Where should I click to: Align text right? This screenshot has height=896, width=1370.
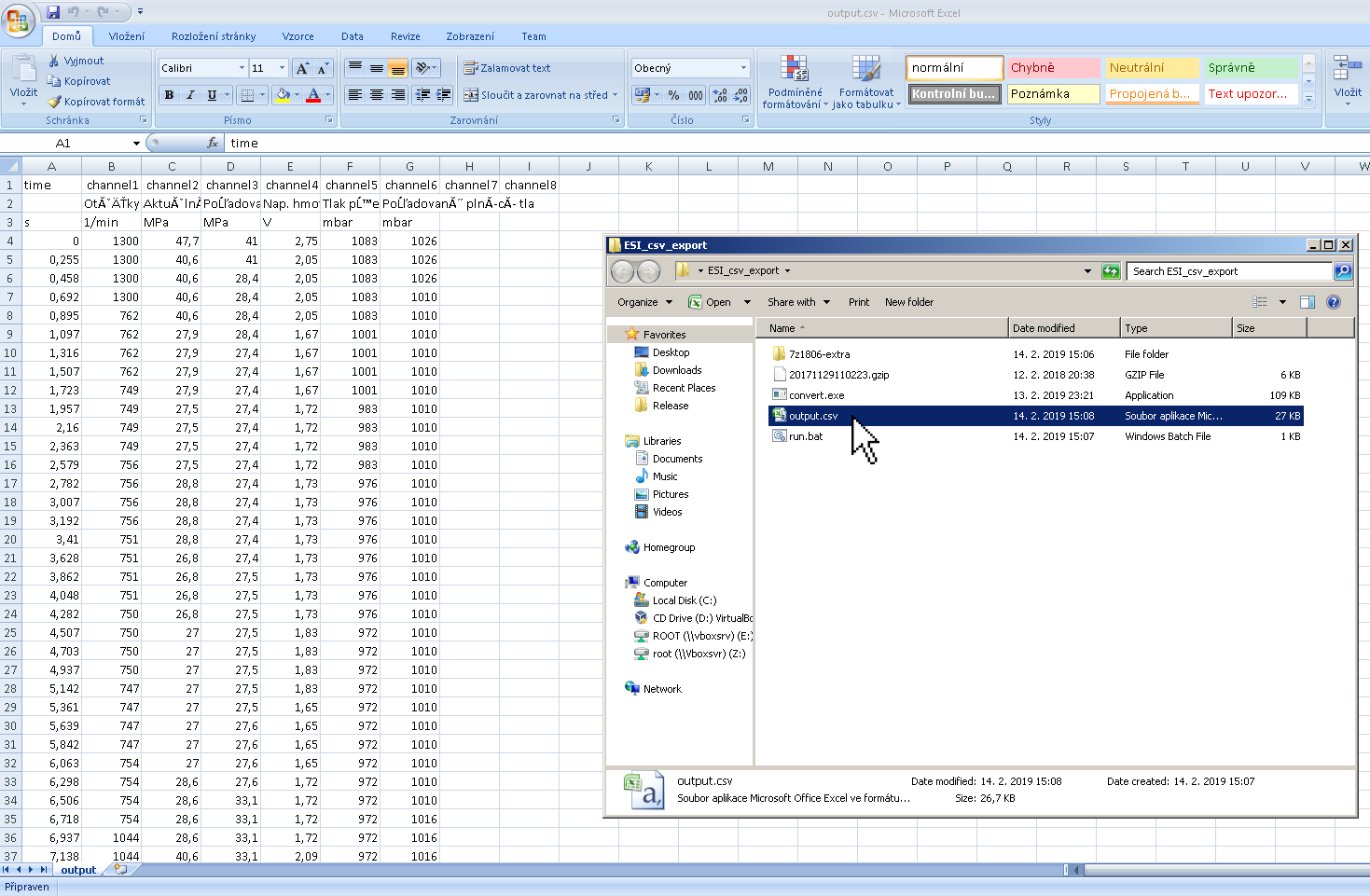[397, 95]
